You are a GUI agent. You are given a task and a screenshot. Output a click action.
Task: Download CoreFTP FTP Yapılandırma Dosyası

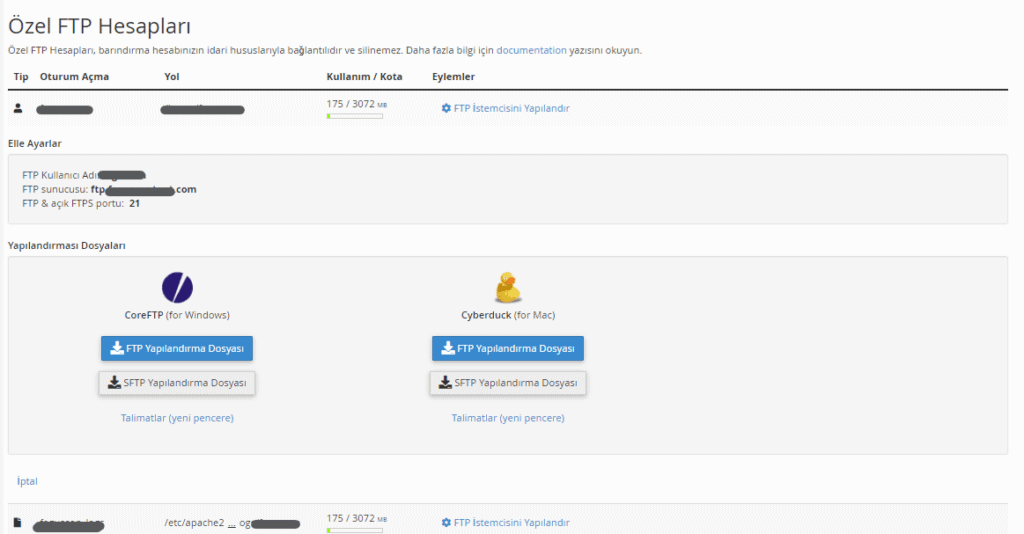(x=177, y=349)
